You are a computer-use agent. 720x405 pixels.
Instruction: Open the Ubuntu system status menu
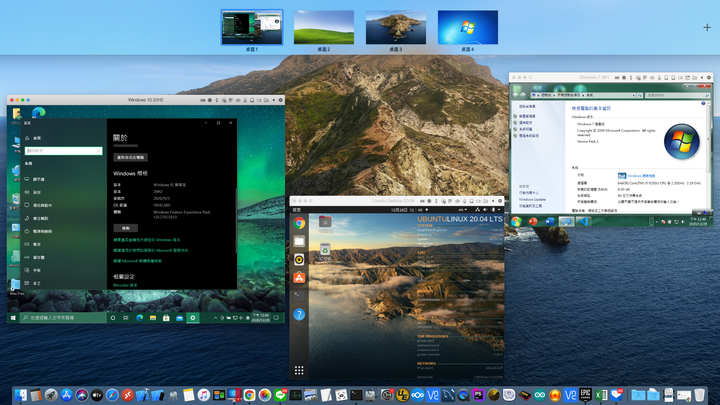[x=489, y=210]
